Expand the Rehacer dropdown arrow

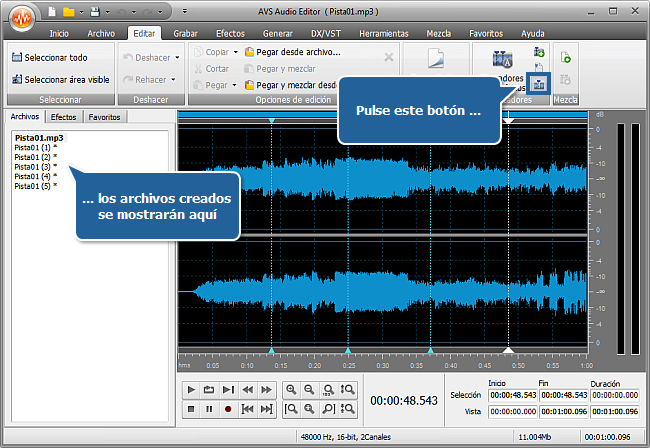[173, 80]
